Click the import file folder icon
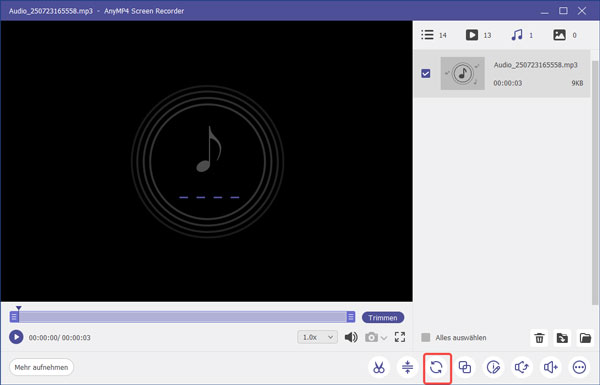The width and height of the screenshot is (600, 385). [x=562, y=338]
